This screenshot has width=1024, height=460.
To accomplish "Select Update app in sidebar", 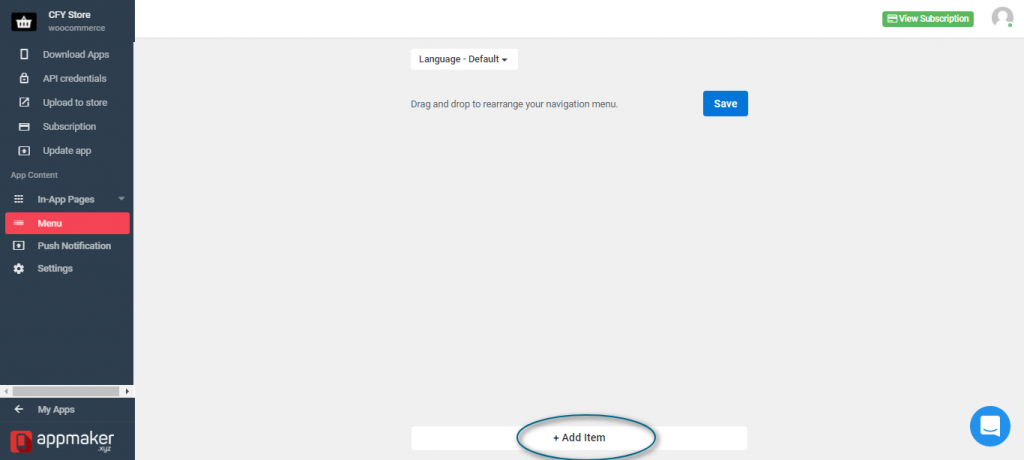I will pos(67,151).
